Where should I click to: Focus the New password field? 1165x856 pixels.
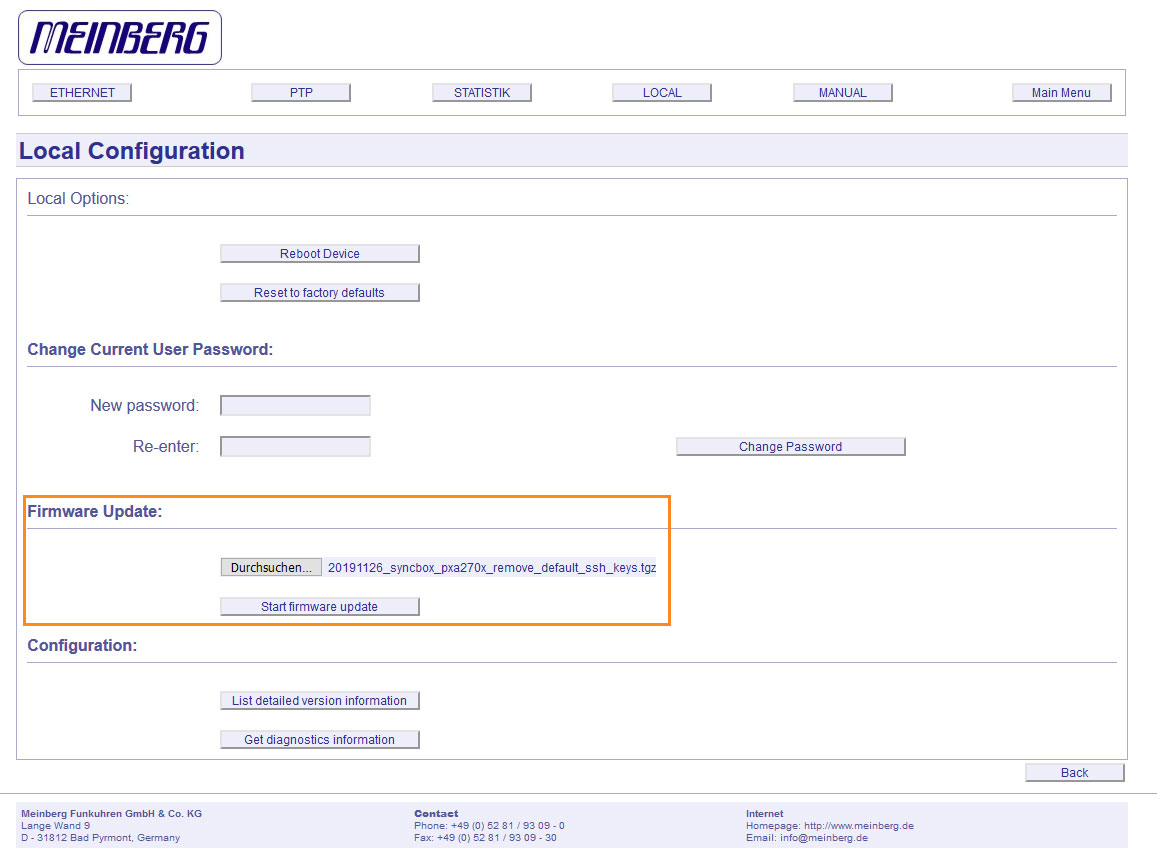295,406
